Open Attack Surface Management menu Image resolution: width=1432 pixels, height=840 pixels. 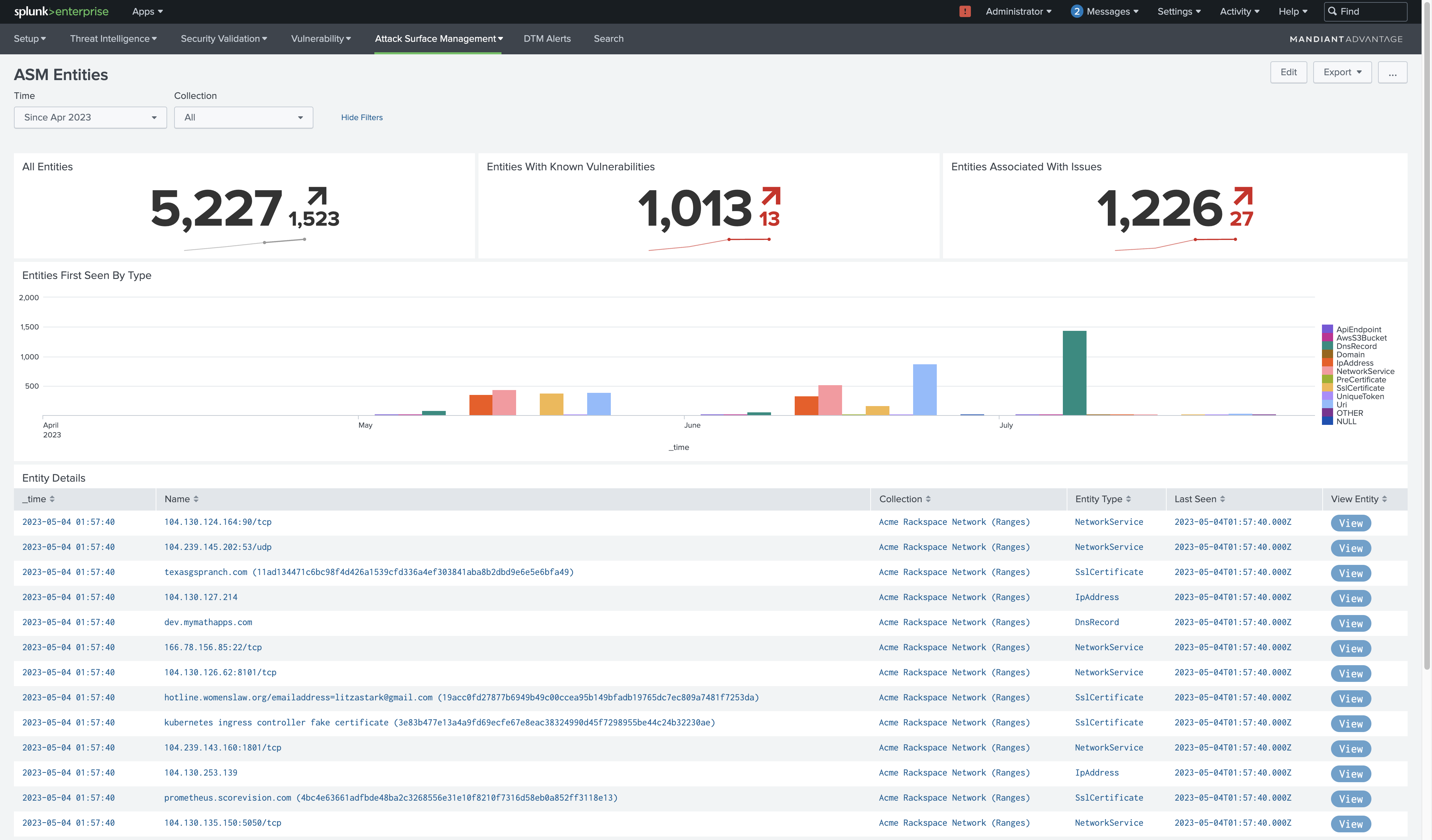point(439,39)
